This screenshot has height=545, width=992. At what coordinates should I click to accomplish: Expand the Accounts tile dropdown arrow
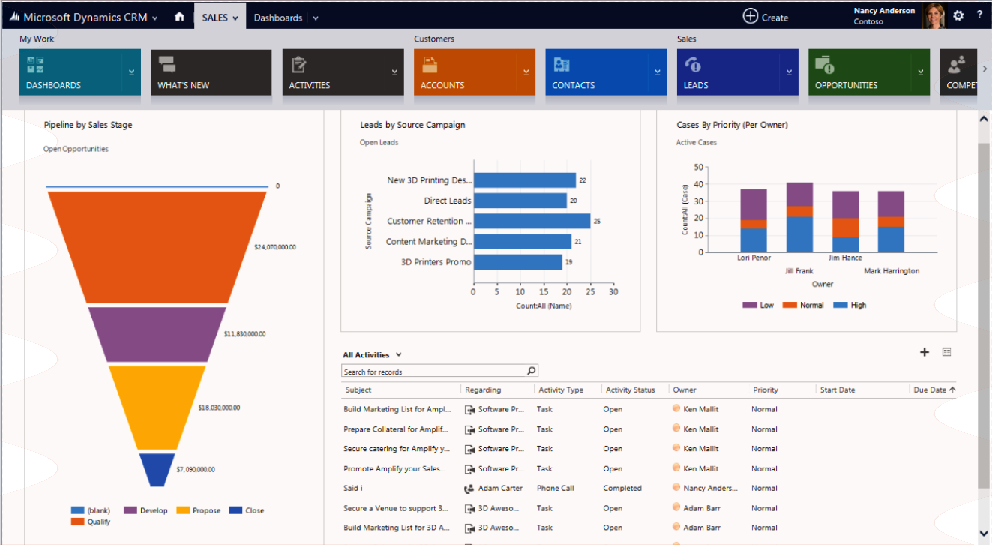coord(526,72)
